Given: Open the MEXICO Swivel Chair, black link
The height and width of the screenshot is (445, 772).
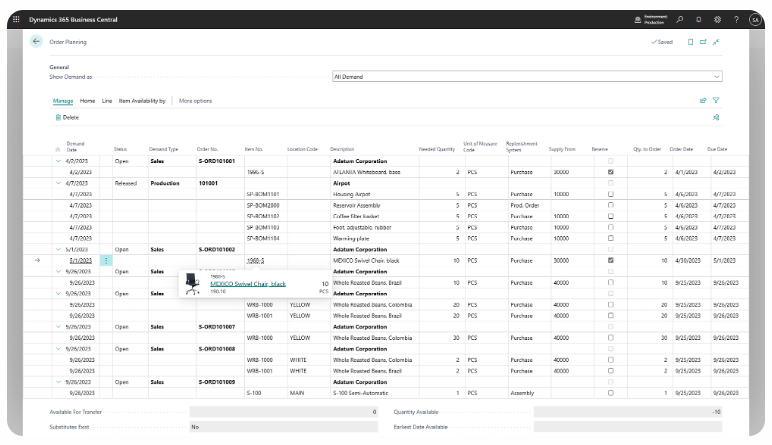Looking at the screenshot, I should pyautogui.click(x=248, y=284).
